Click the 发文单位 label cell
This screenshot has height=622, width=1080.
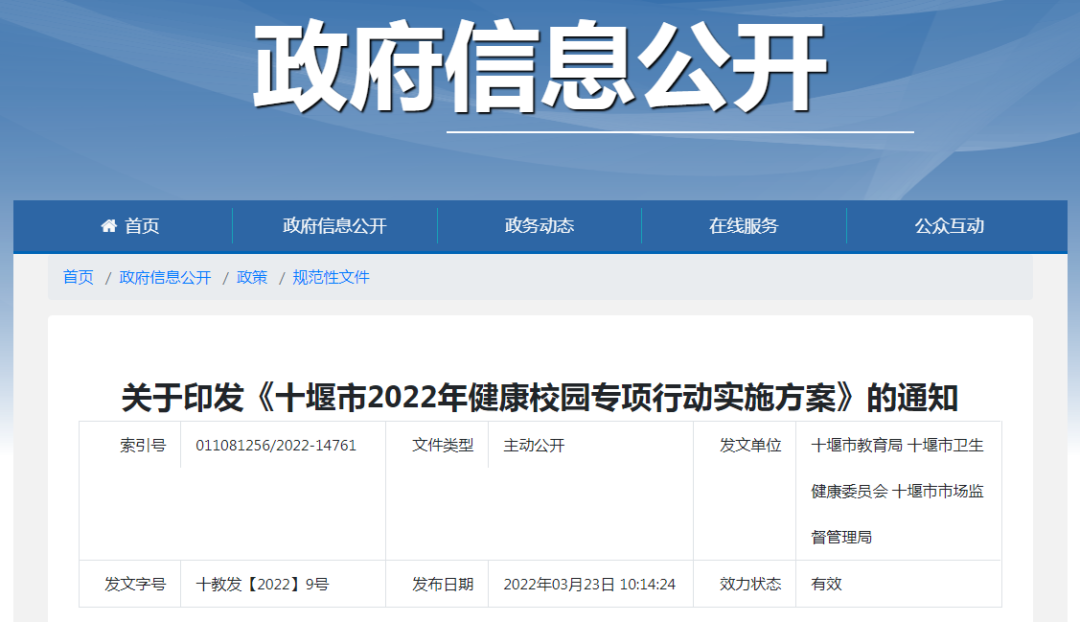tap(751, 446)
